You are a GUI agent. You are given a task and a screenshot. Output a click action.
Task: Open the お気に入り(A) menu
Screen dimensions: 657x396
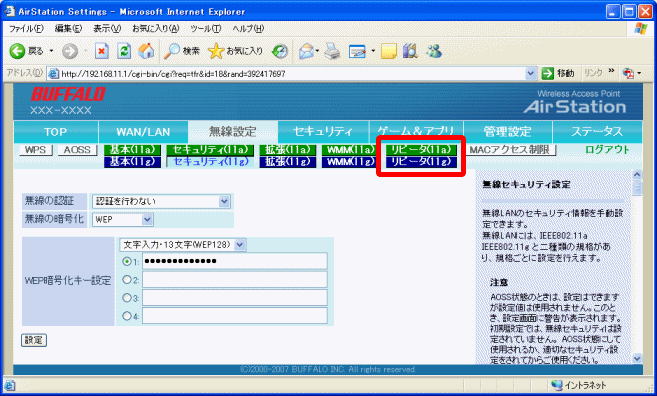click(x=155, y=28)
